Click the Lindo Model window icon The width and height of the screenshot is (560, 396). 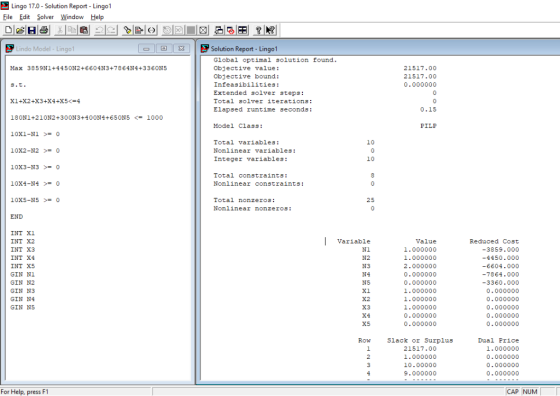[x=10, y=48]
